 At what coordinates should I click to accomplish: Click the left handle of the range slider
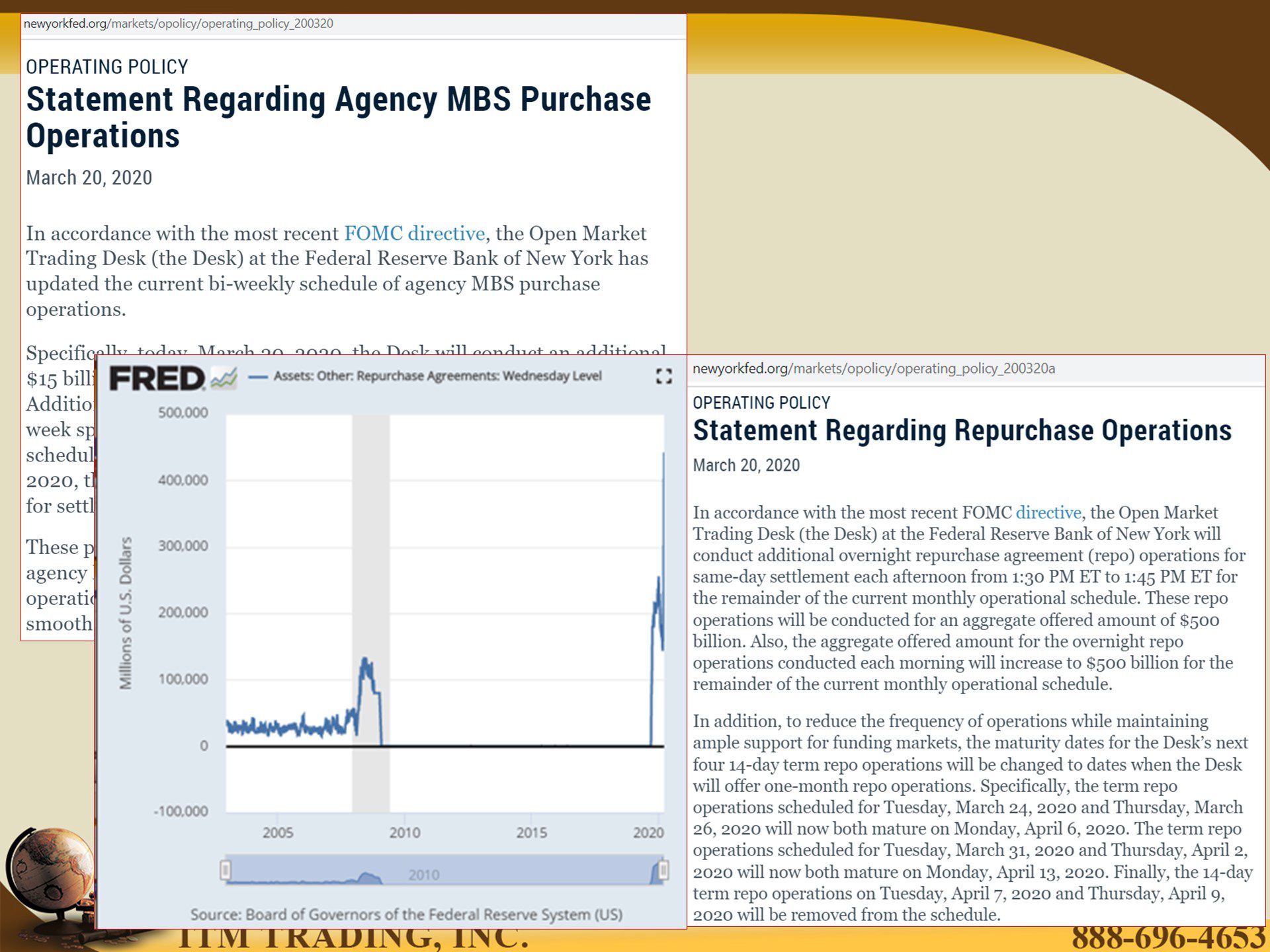[x=226, y=870]
